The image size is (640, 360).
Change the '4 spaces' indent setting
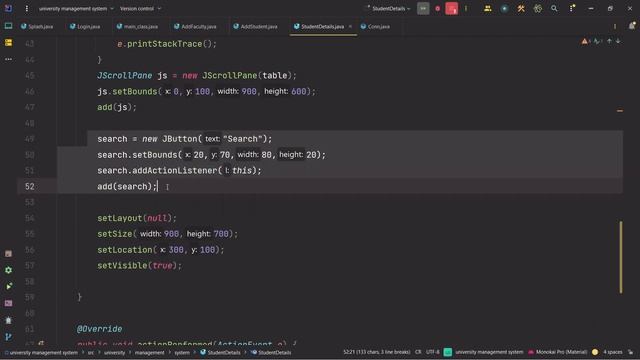pos(613,352)
